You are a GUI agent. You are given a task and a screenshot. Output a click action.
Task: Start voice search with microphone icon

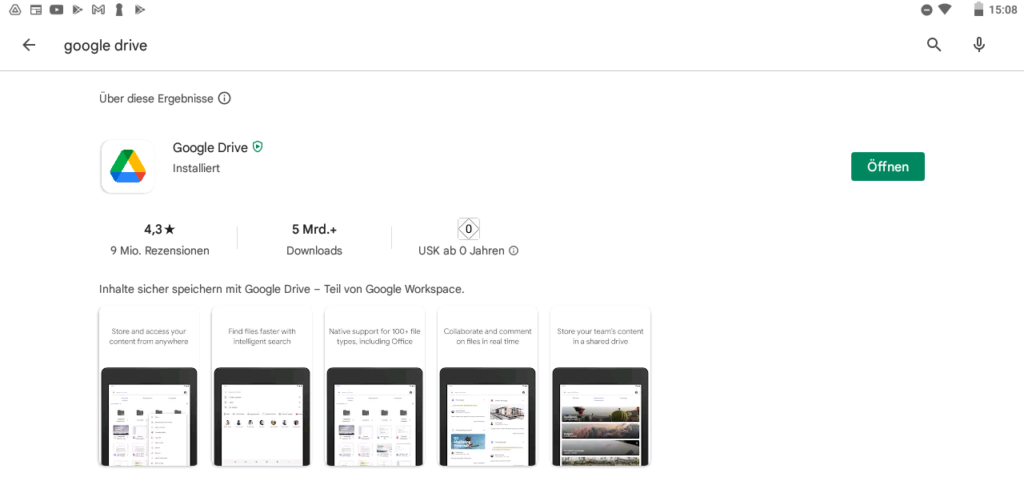coord(978,45)
